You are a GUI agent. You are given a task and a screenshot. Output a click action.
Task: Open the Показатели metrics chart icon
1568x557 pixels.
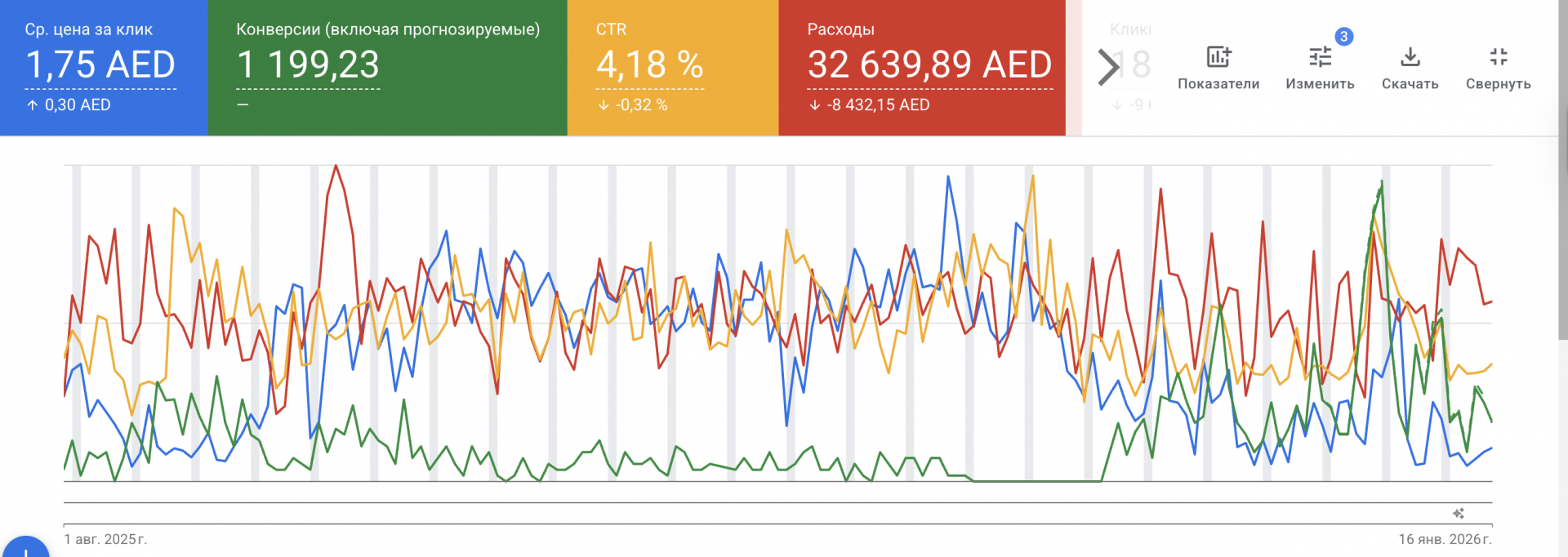(x=1218, y=57)
